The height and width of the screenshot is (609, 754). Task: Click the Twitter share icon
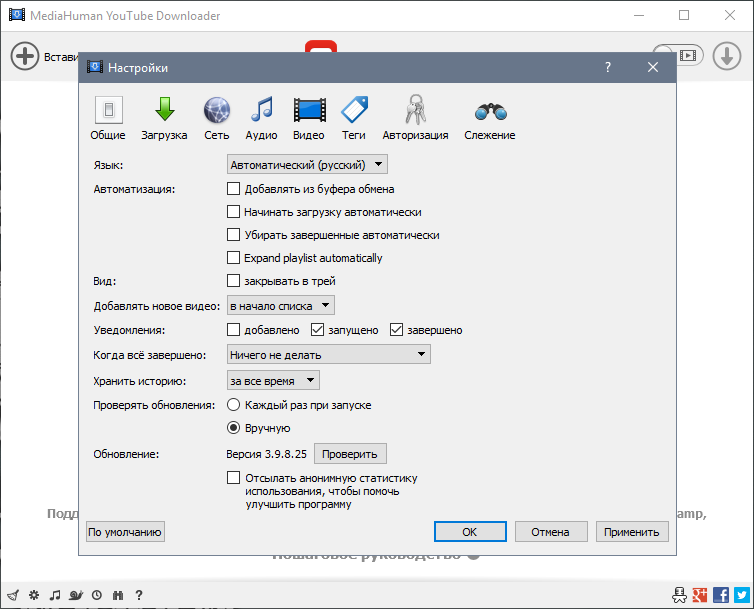pyautogui.click(x=741, y=595)
